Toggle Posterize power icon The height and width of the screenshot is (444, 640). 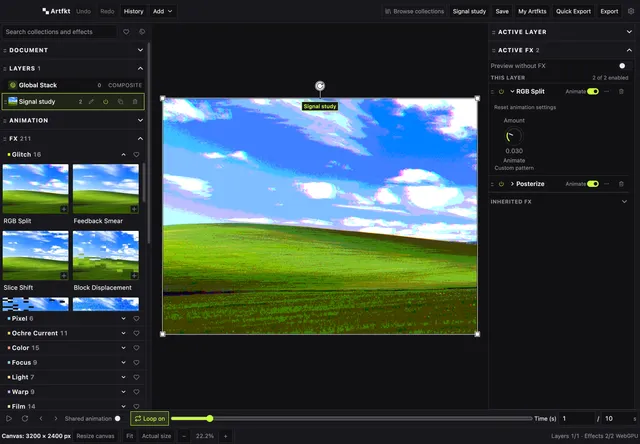point(501,184)
